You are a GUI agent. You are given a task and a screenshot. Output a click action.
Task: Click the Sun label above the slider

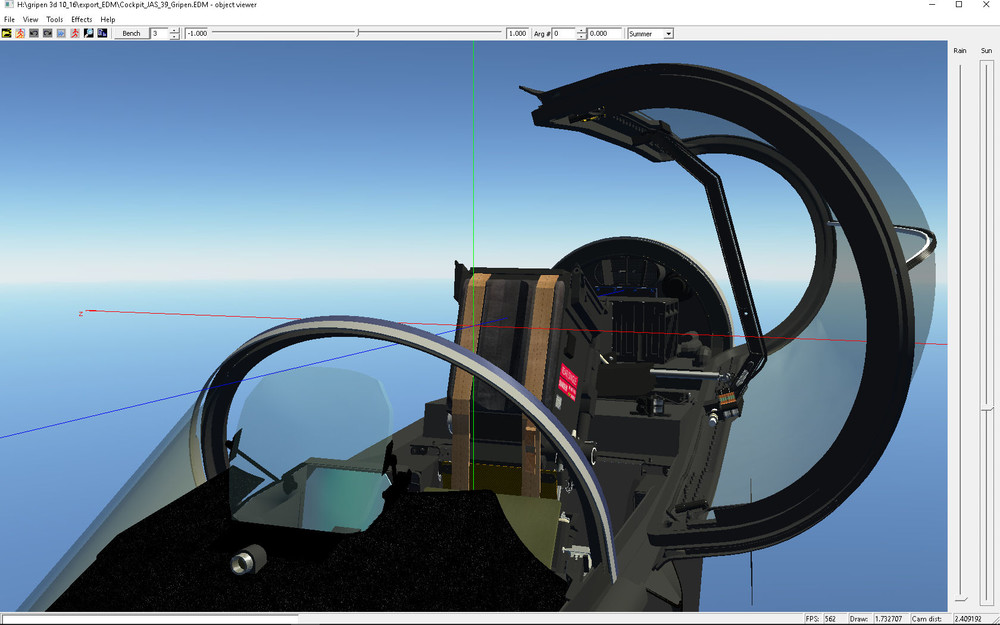[x=987, y=50]
